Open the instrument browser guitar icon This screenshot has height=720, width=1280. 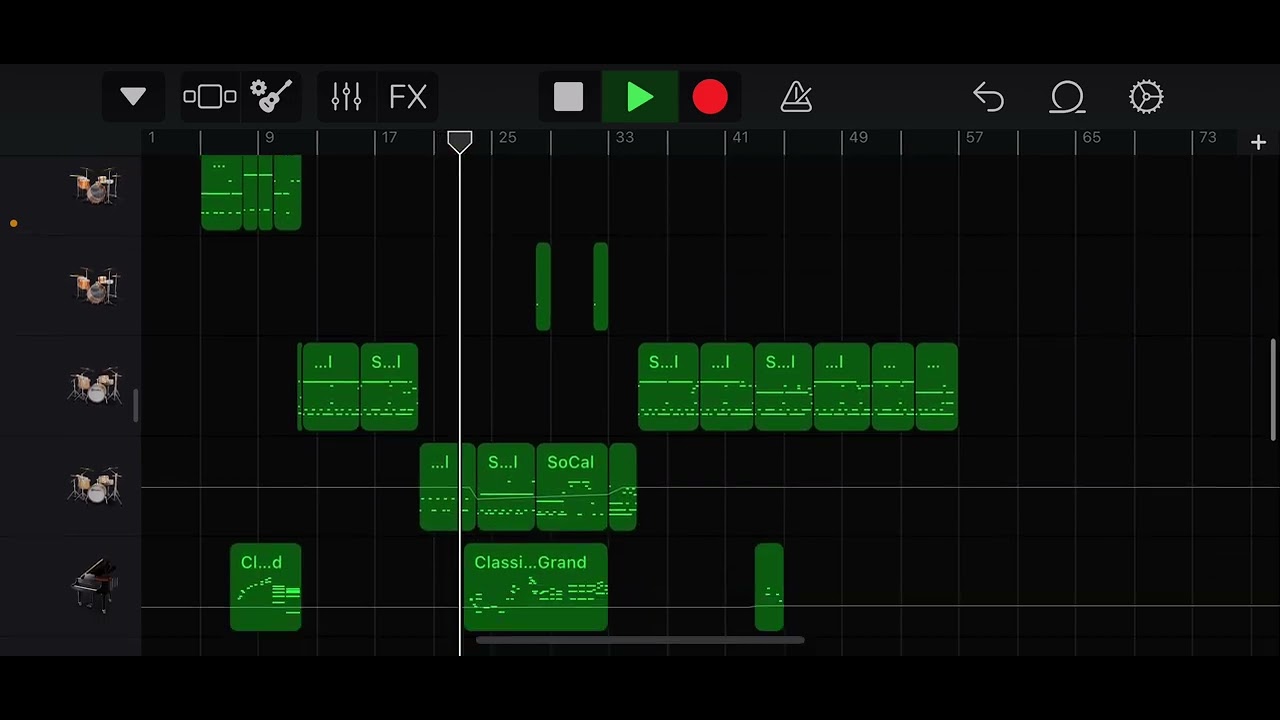270,96
